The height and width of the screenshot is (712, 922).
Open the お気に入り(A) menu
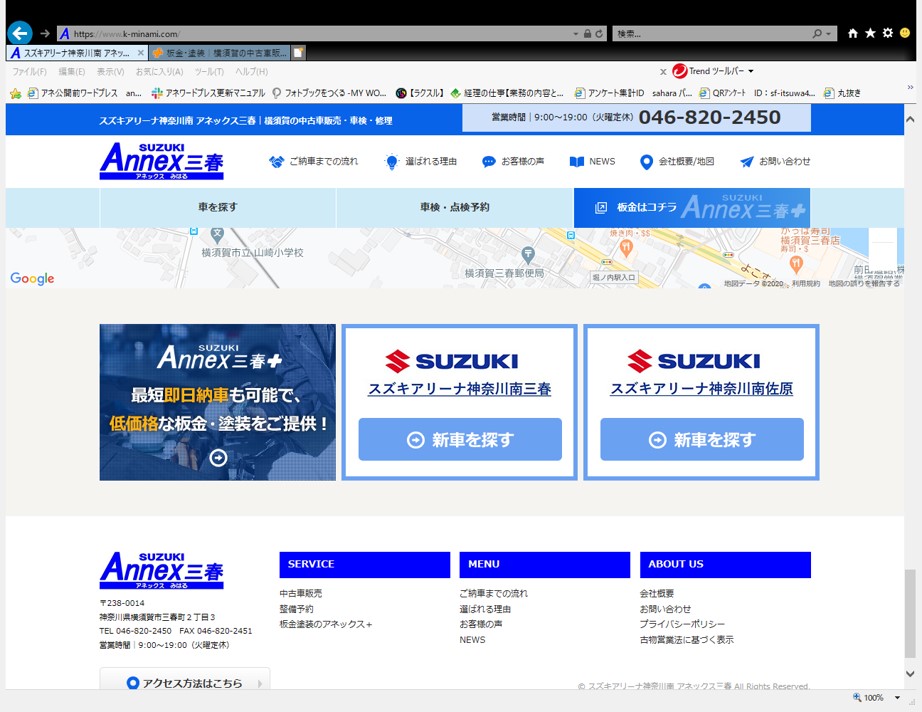159,72
